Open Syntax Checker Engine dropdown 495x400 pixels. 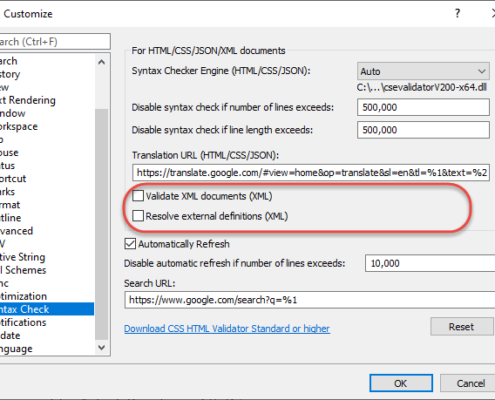(x=423, y=71)
